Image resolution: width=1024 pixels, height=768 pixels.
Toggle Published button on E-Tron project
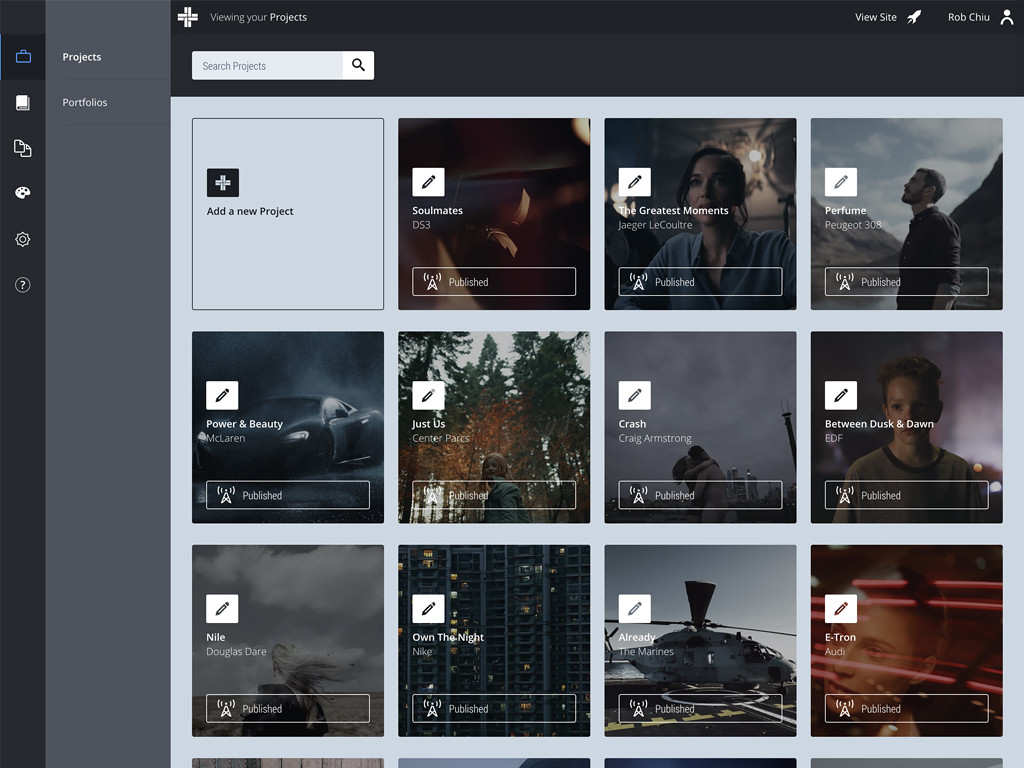click(906, 708)
